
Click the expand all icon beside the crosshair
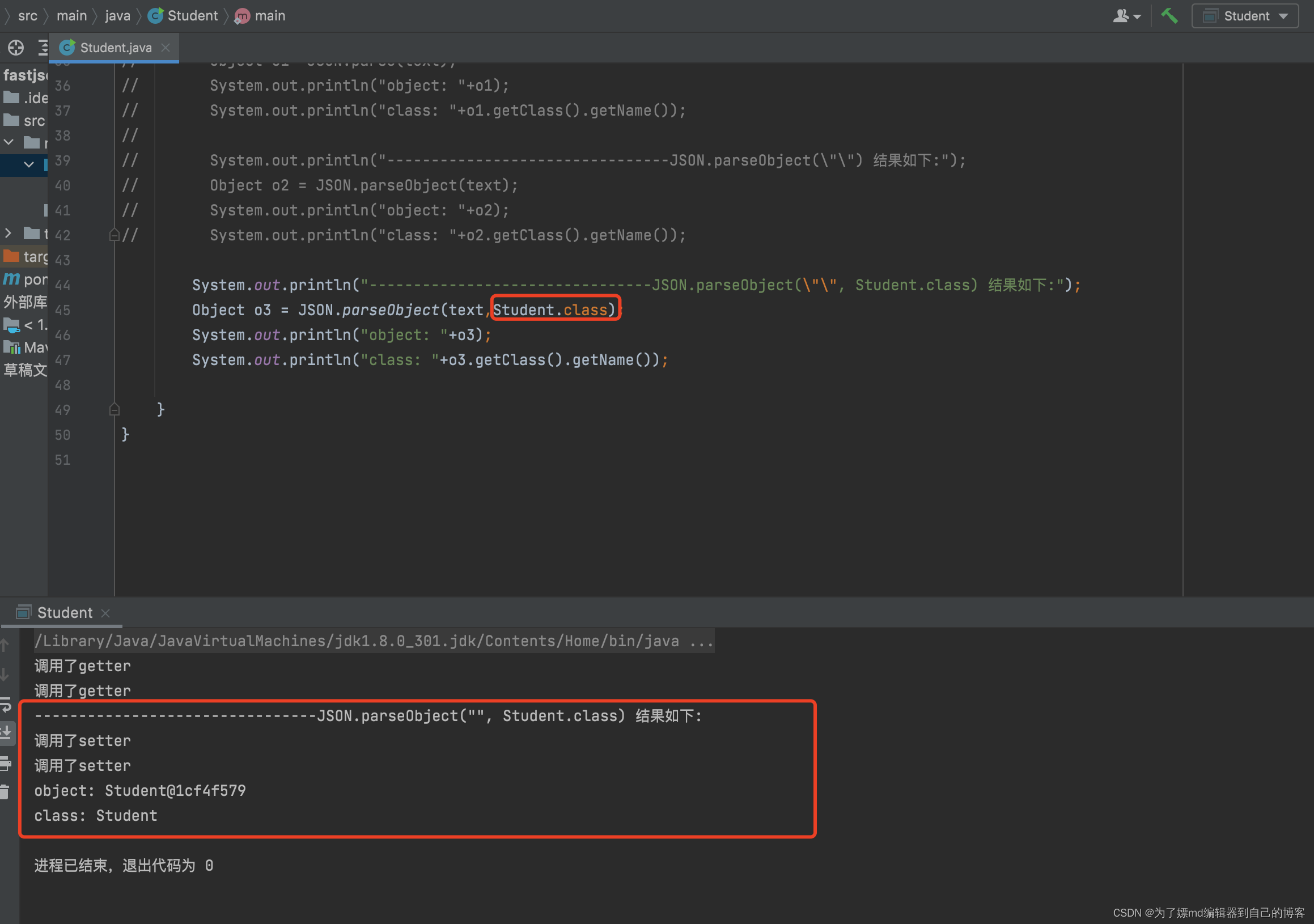tap(43, 48)
